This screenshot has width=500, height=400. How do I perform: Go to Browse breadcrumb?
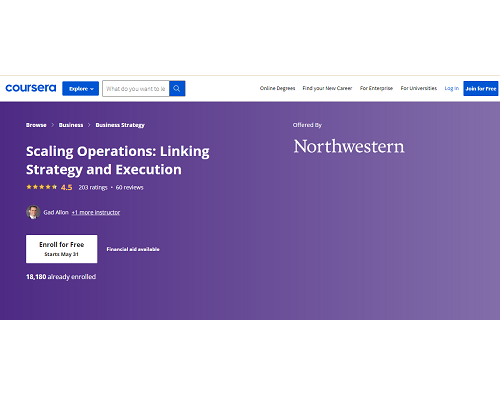click(36, 125)
